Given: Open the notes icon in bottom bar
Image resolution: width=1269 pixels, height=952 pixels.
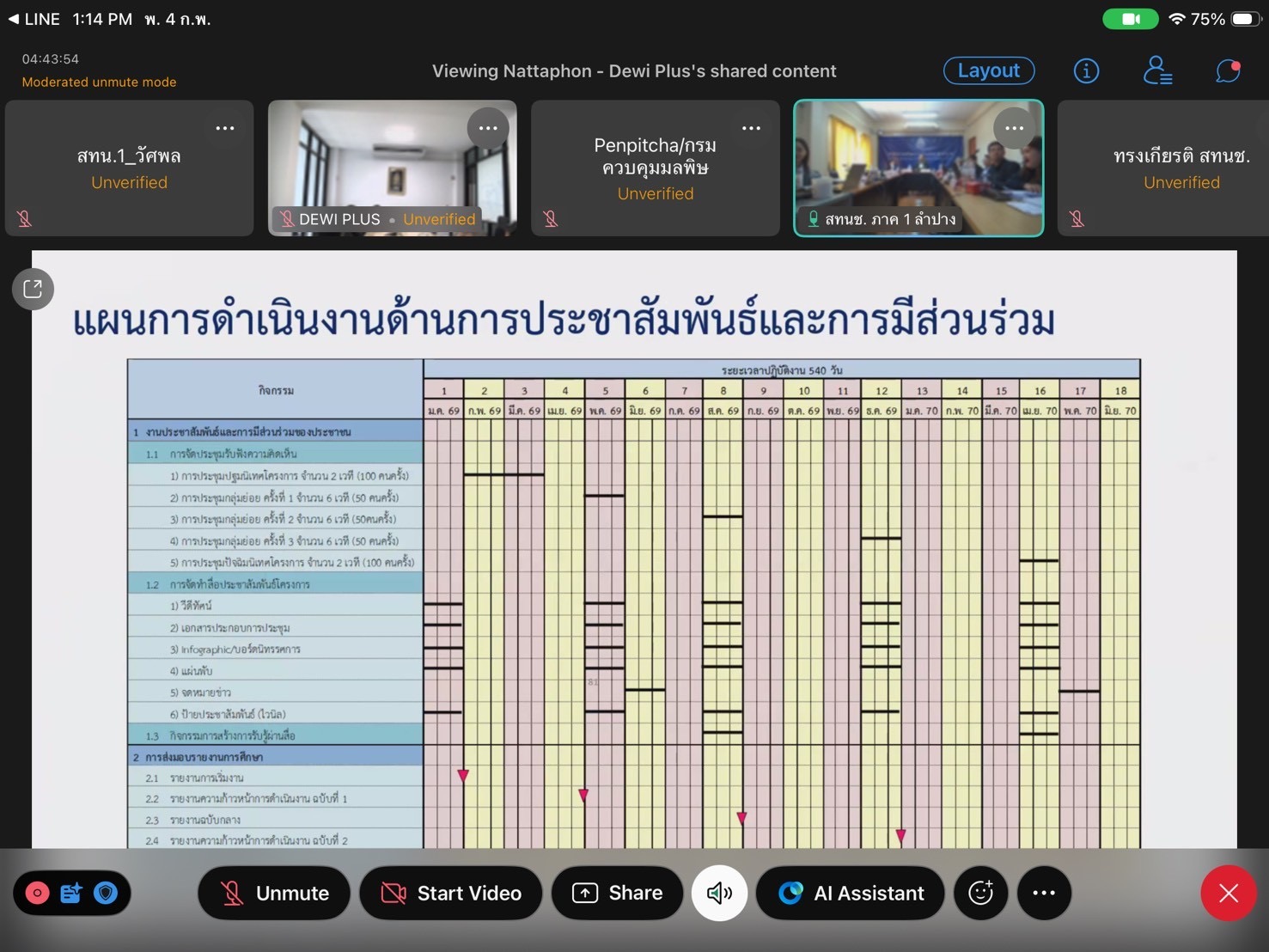Looking at the screenshot, I should (x=71, y=894).
